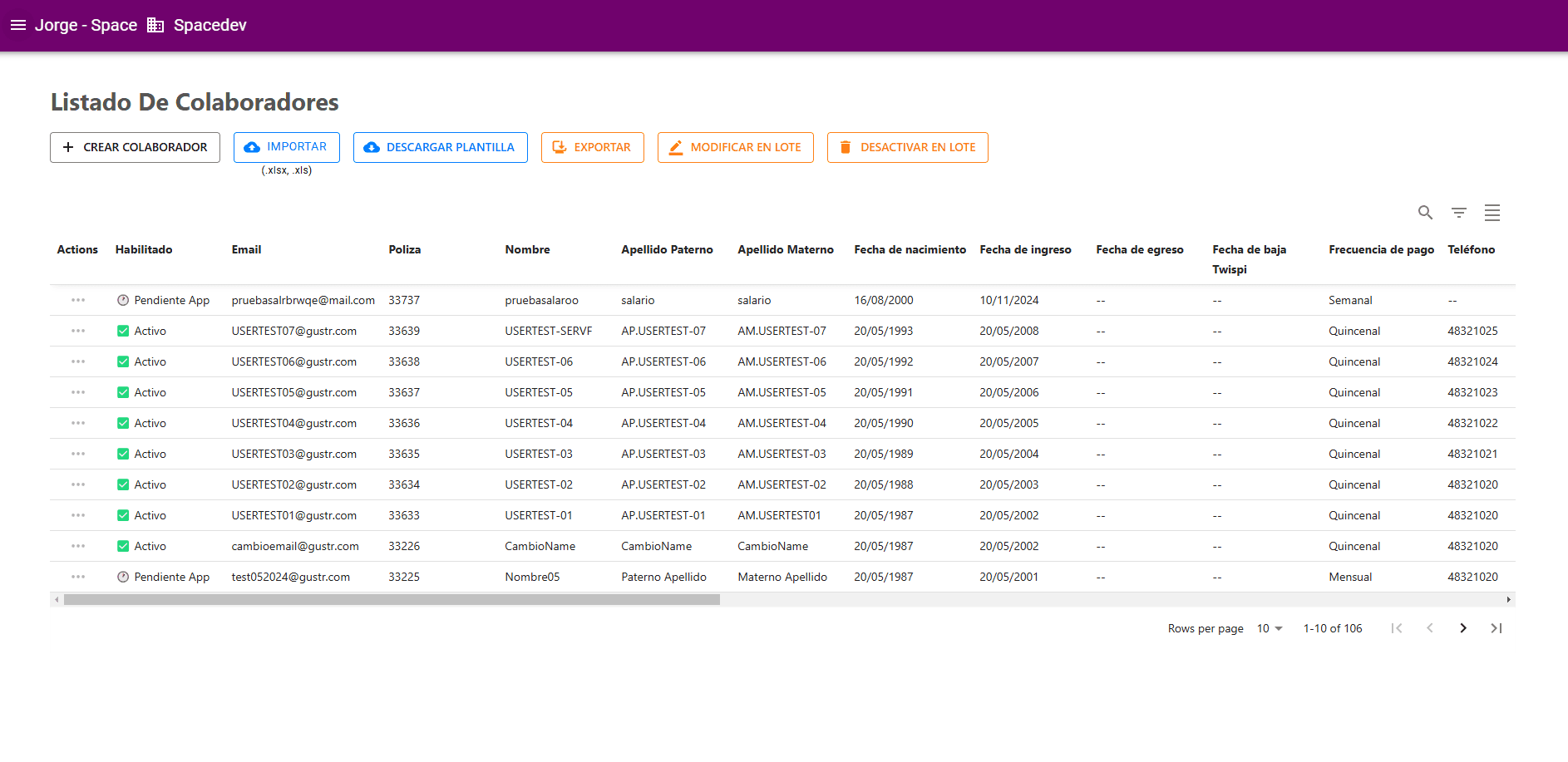Open actions menu for test052024 row
1568x762 pixels.
pyautogui.click(x=78, y=577)
